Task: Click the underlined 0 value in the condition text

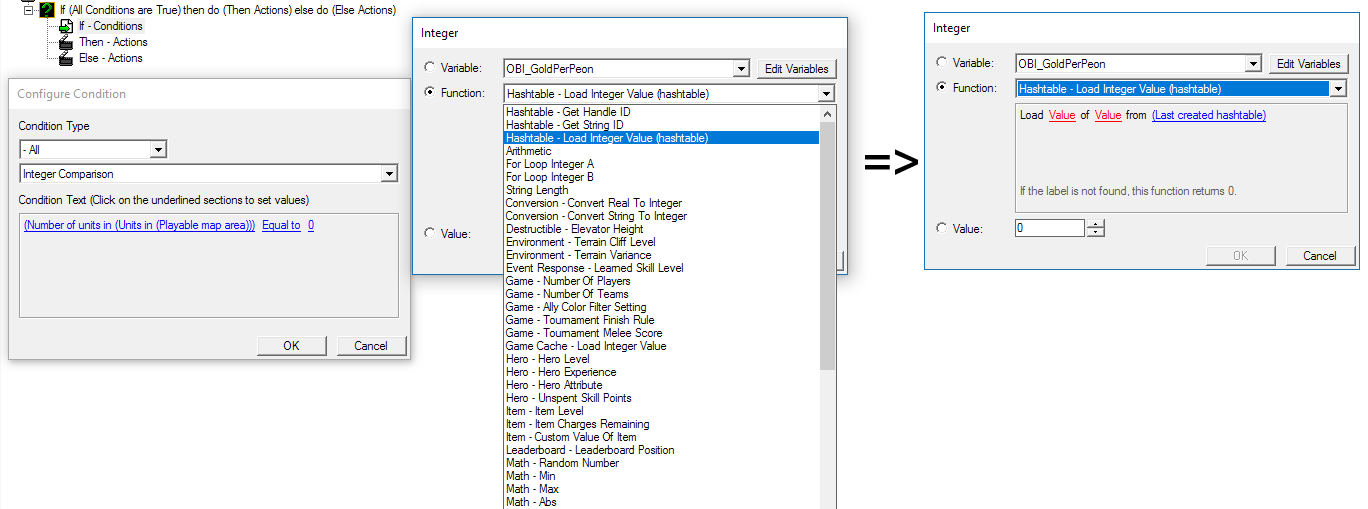Action: point(311,225)
